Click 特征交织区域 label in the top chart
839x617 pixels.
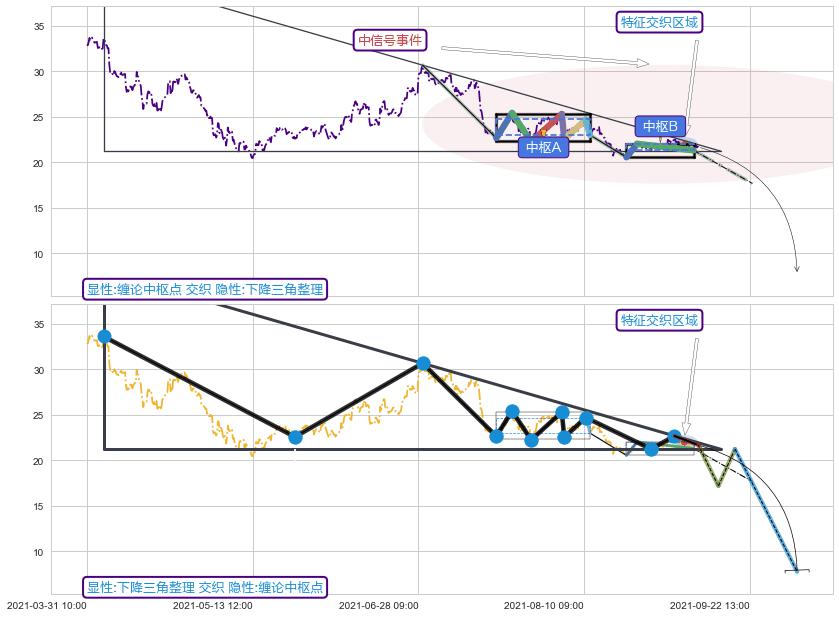click(659, 22)
